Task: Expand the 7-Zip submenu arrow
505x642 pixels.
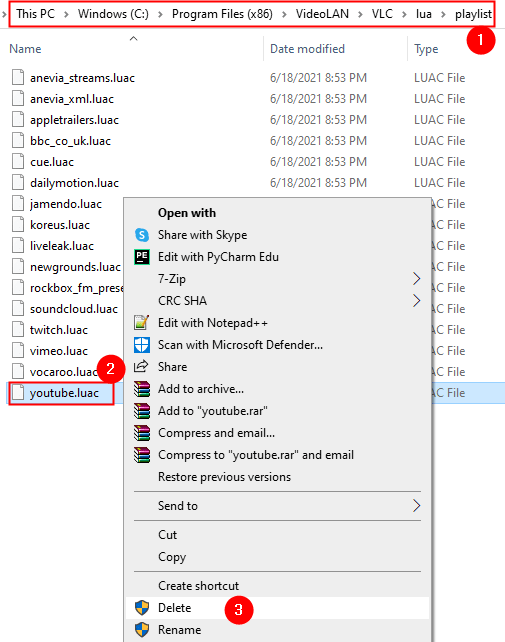Action: (417, 279)
